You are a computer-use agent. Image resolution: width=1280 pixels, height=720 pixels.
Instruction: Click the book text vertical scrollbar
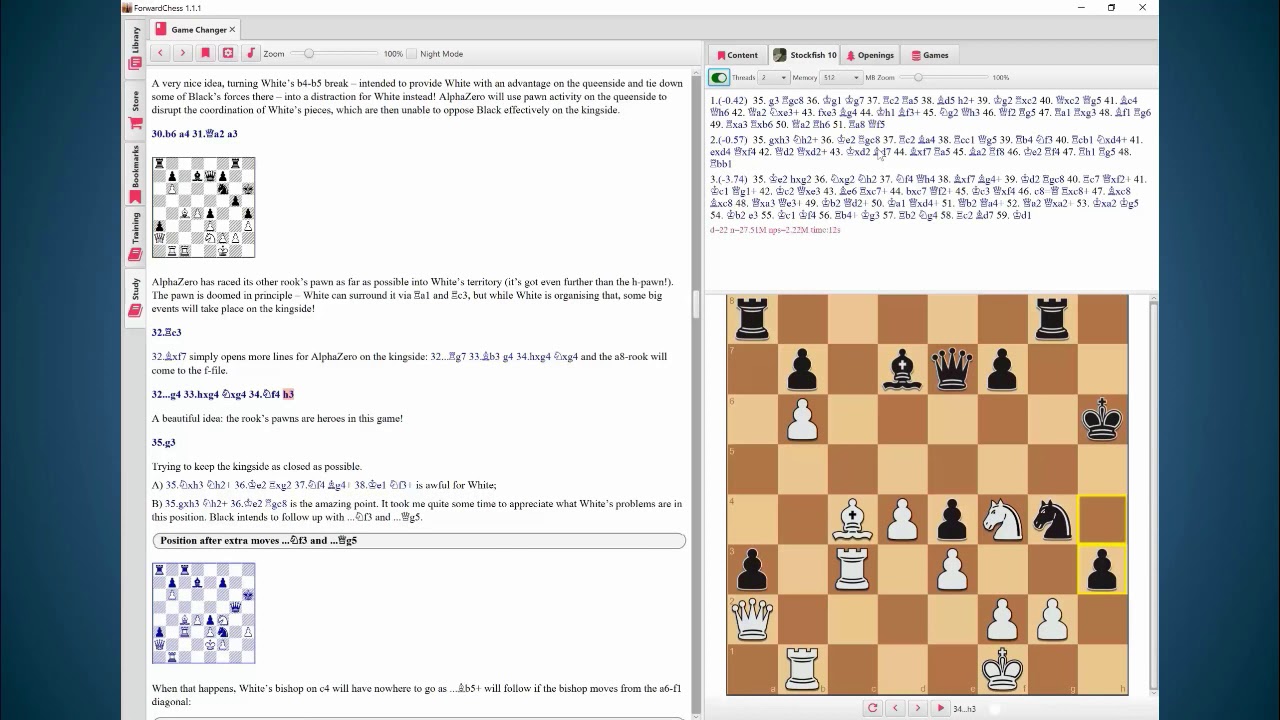pyautogui.click(x=696, y=305)
